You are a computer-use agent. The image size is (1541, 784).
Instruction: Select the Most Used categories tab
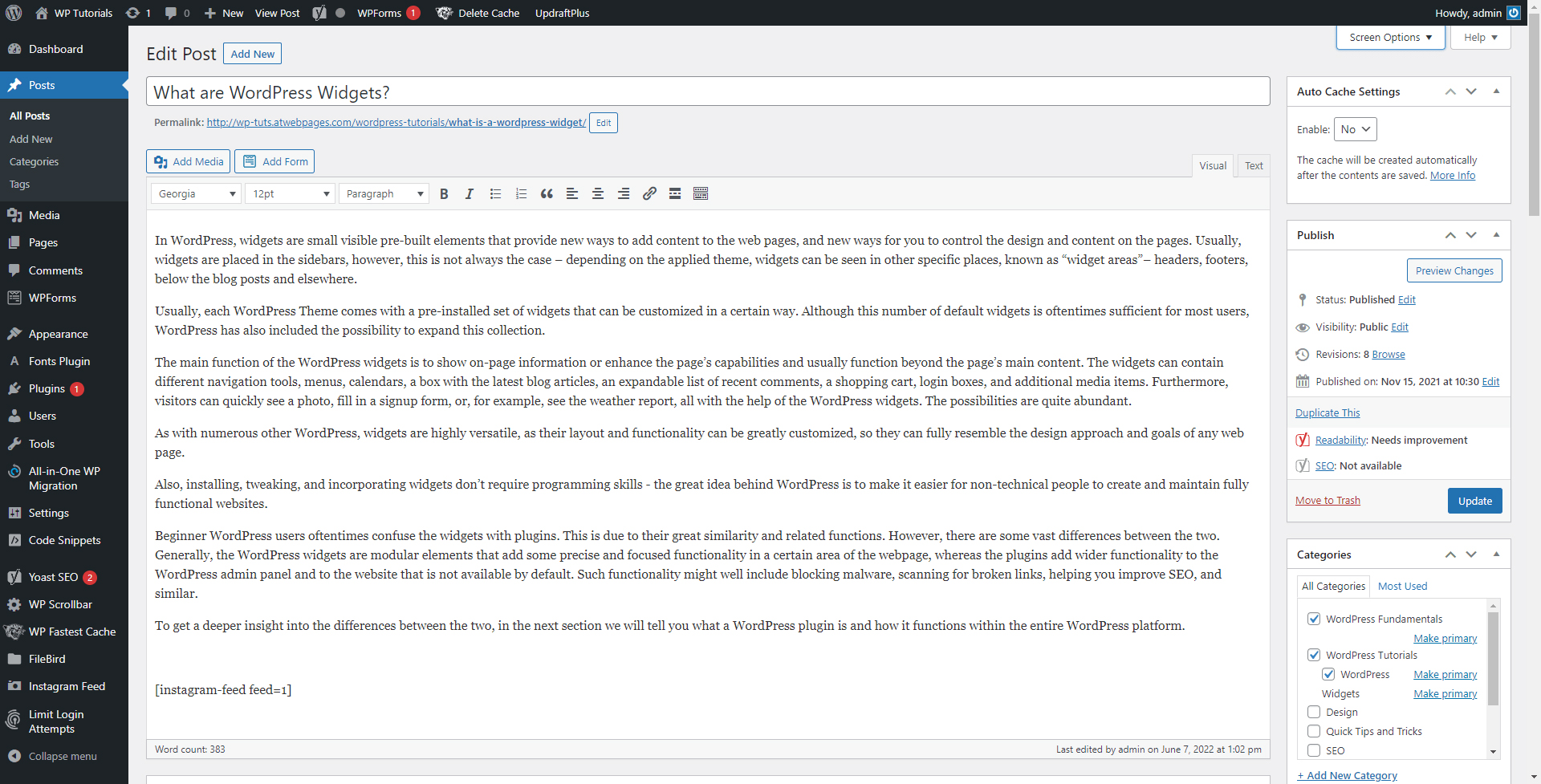pos(1402,586)
